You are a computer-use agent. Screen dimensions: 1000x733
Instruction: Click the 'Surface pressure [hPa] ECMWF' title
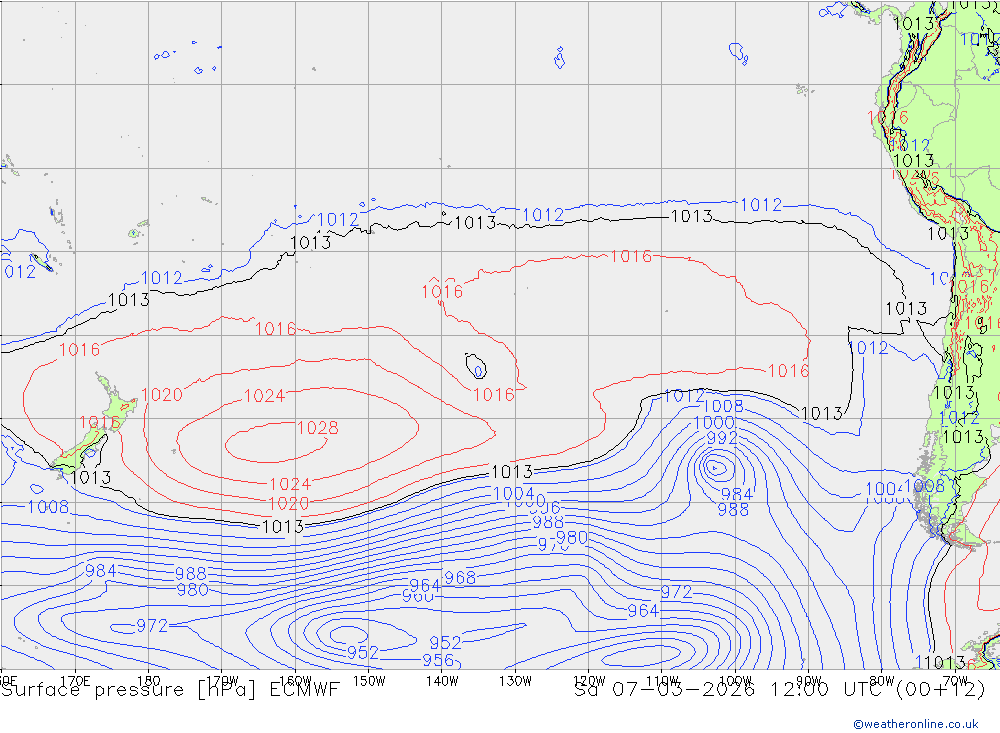pos(170,690)
